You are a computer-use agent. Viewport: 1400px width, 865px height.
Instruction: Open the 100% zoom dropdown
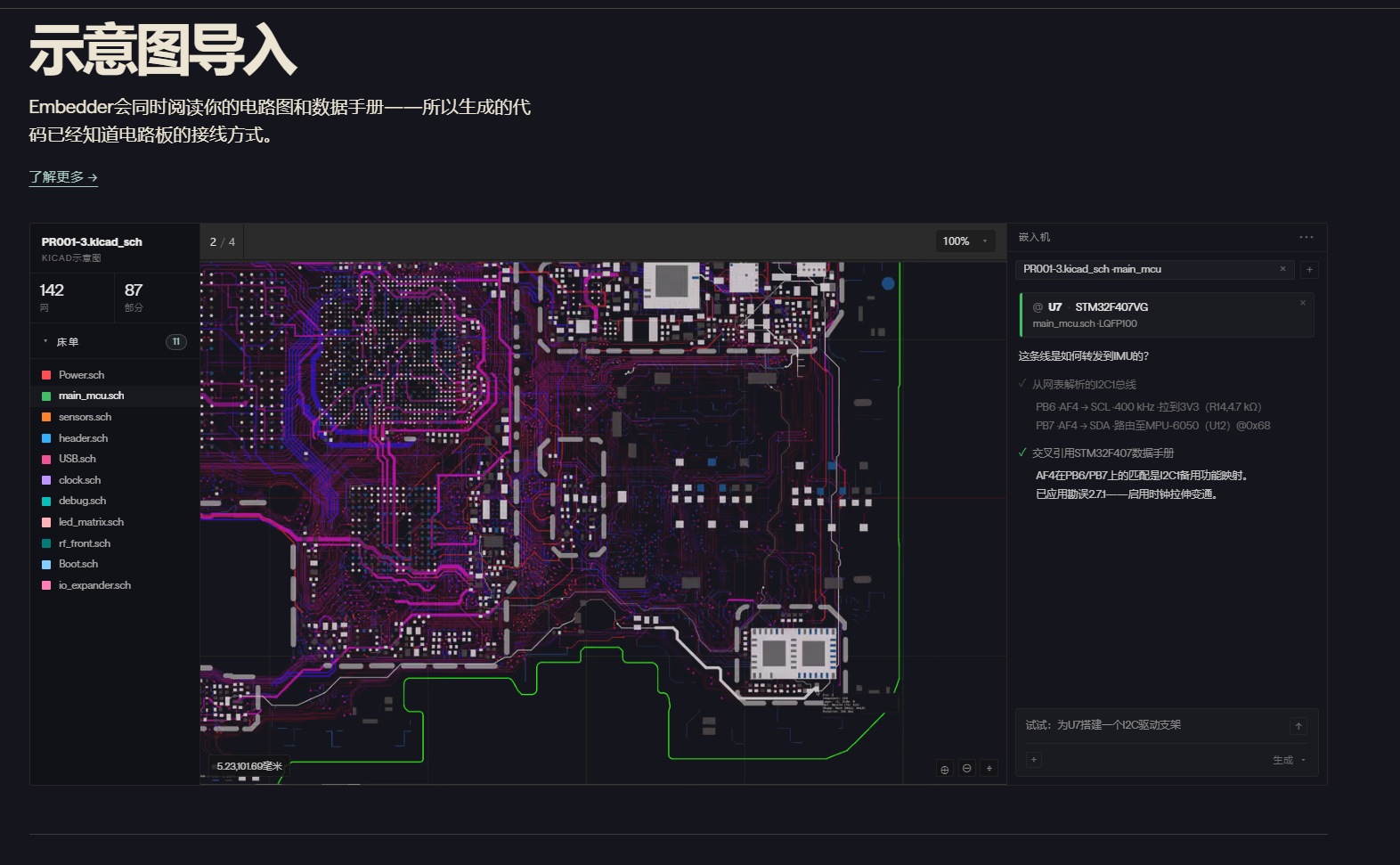(965, 241)
